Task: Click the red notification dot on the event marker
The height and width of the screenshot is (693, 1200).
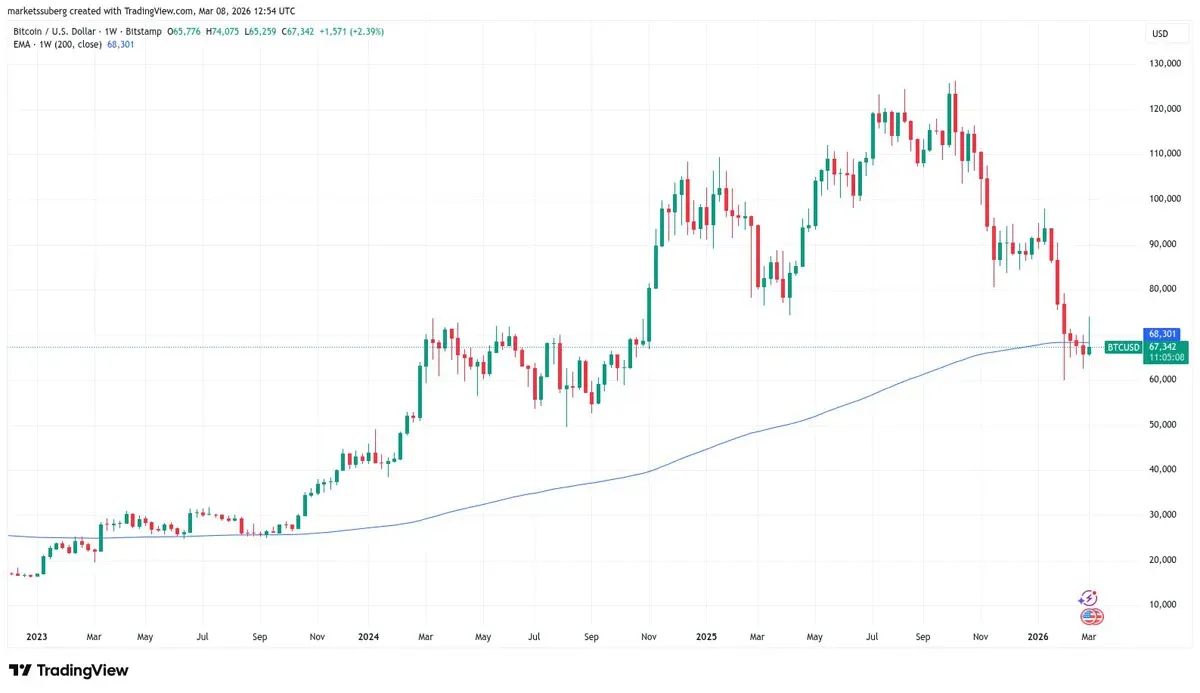Action: tap(1094, 592)
